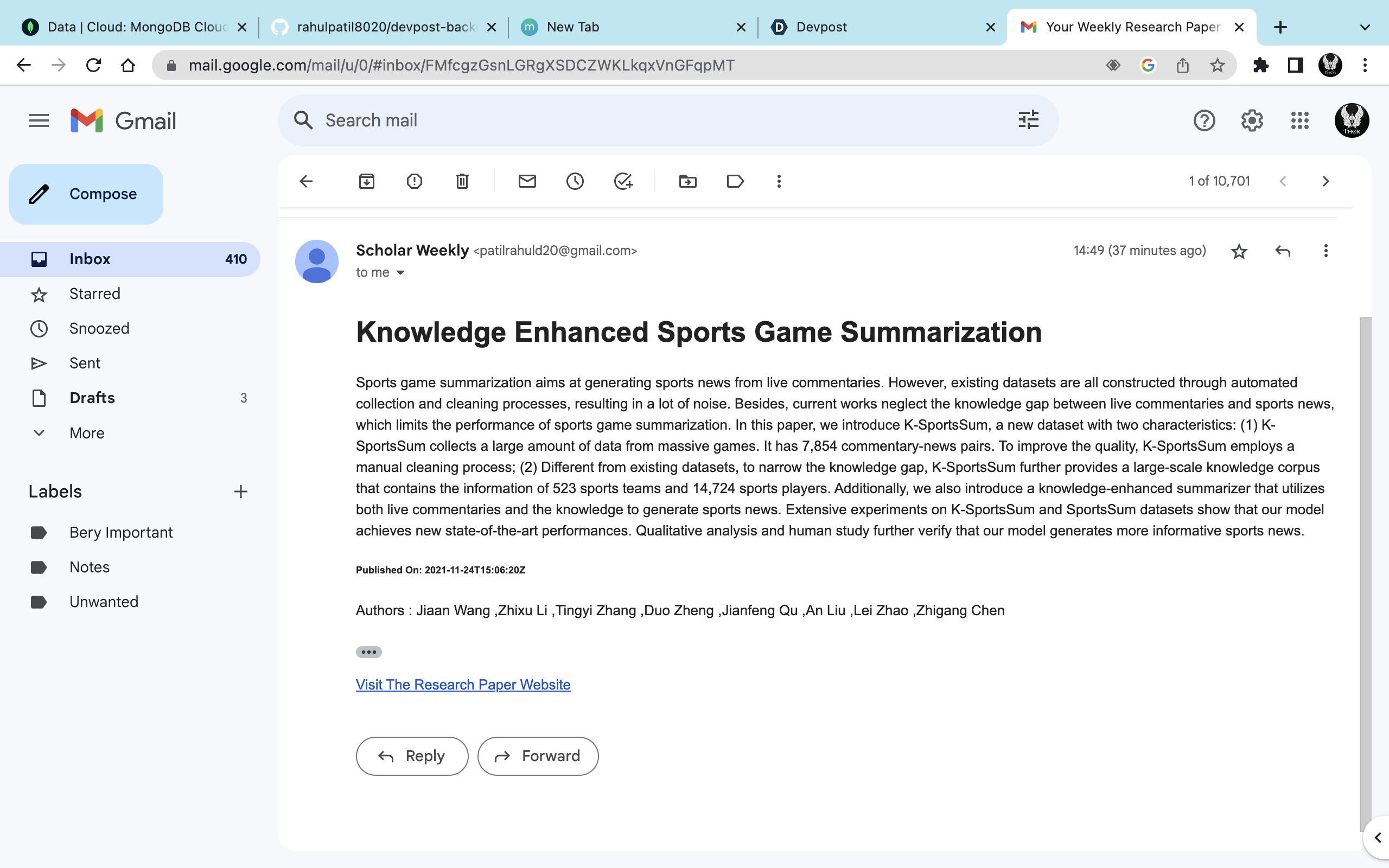Expand recipient details under 'to me'
The image size is (1389, 868).
pos(400,272)
